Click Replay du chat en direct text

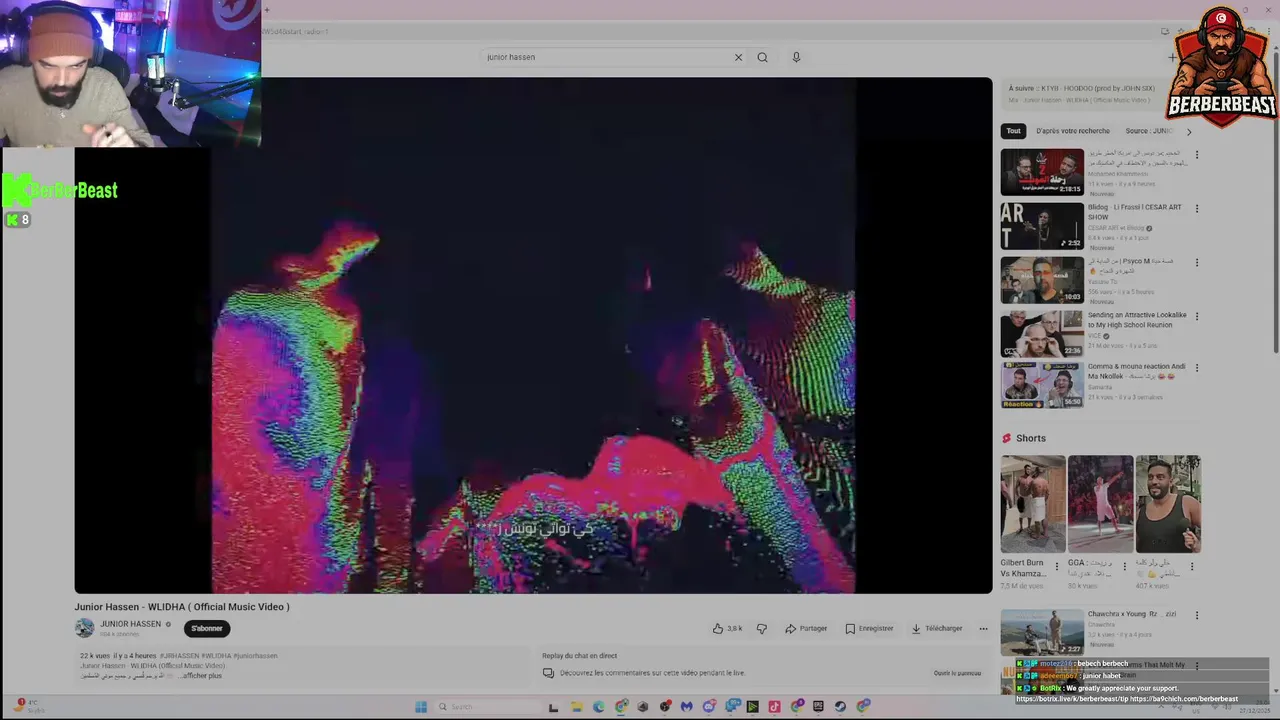coord(579,656)
